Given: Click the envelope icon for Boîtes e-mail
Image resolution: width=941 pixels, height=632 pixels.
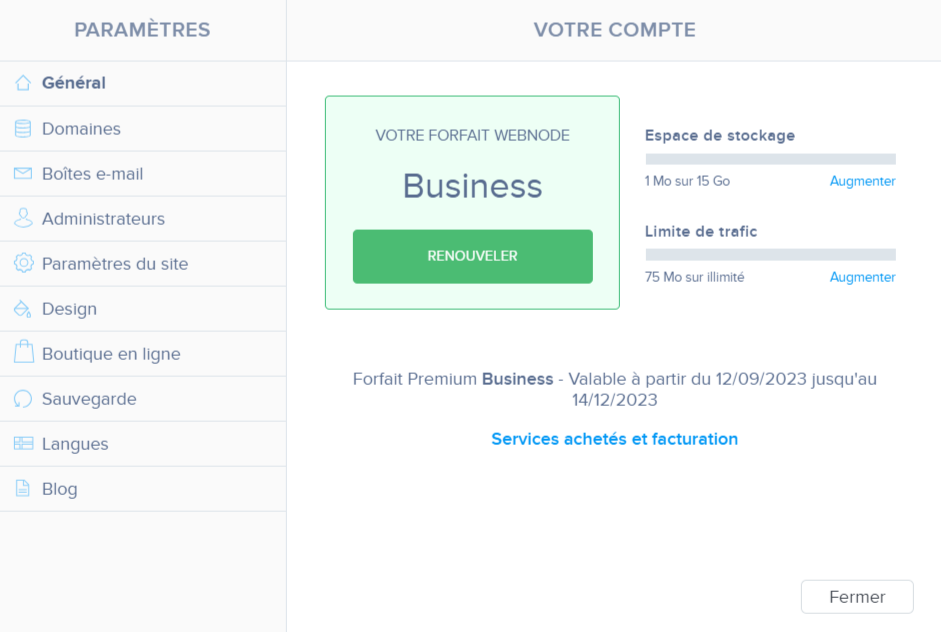Looking at the screenshot, I should (x=22, y=173).
